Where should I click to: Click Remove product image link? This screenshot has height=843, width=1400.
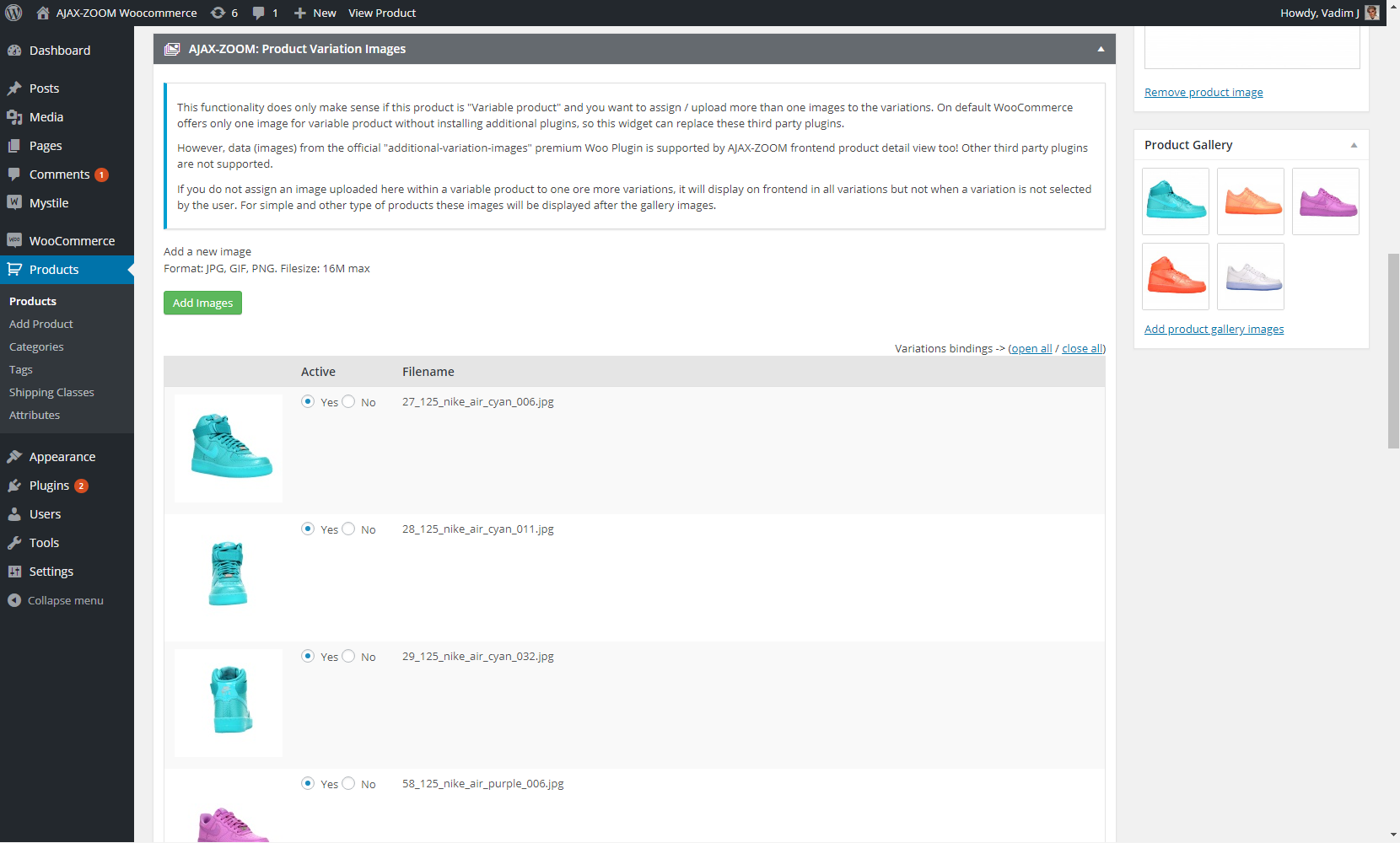click(x=1203, y=93)
